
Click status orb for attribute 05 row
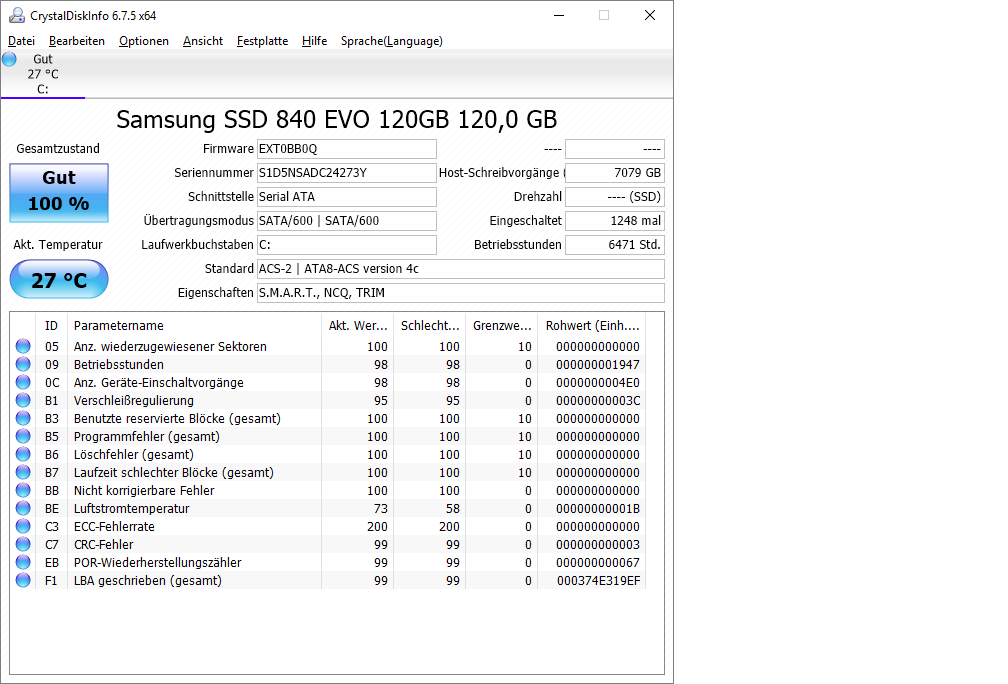tap(23, 346)
